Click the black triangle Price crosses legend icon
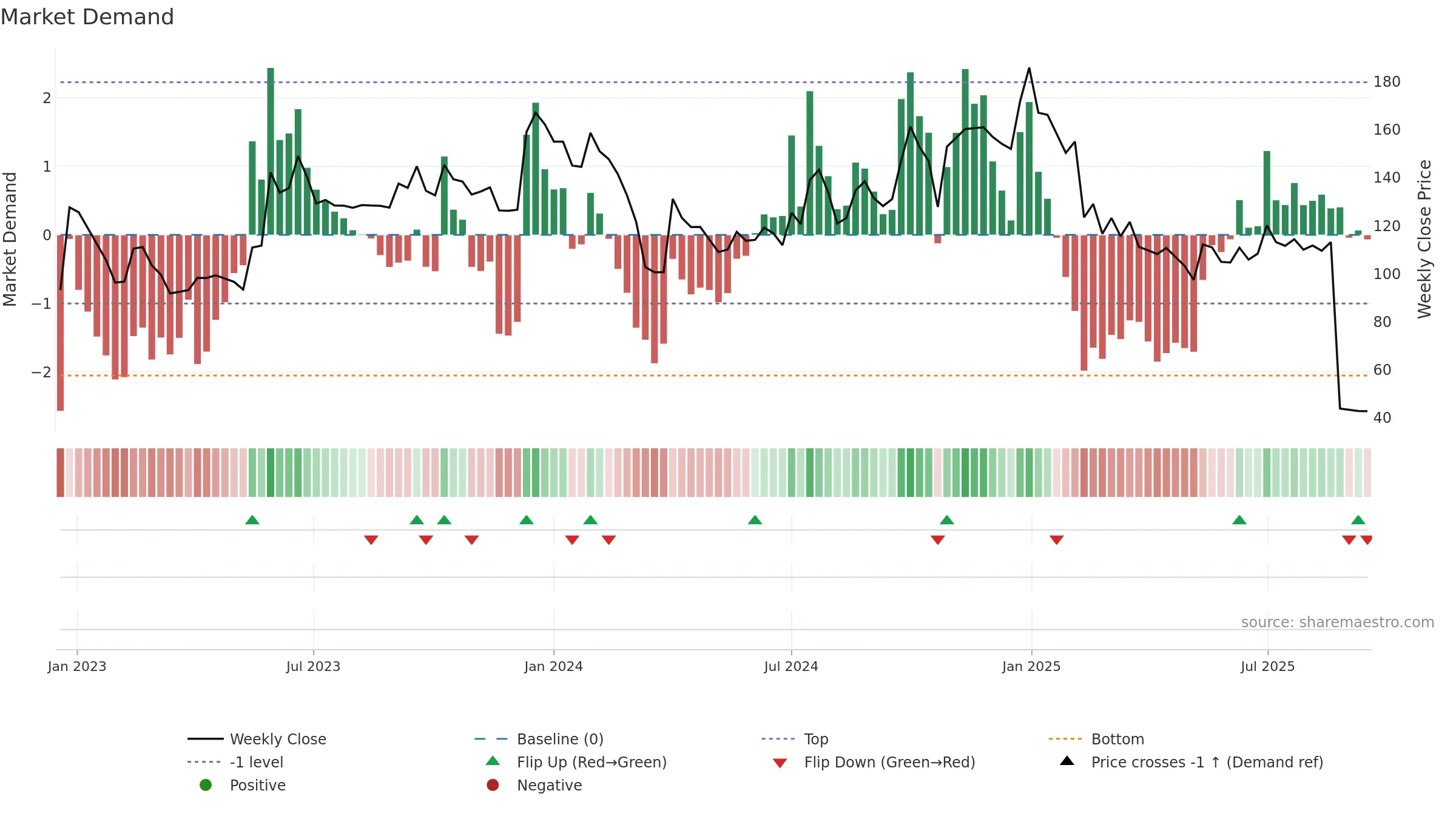The height and width of the screenshot is (819, 1456). coord(1067,761)
